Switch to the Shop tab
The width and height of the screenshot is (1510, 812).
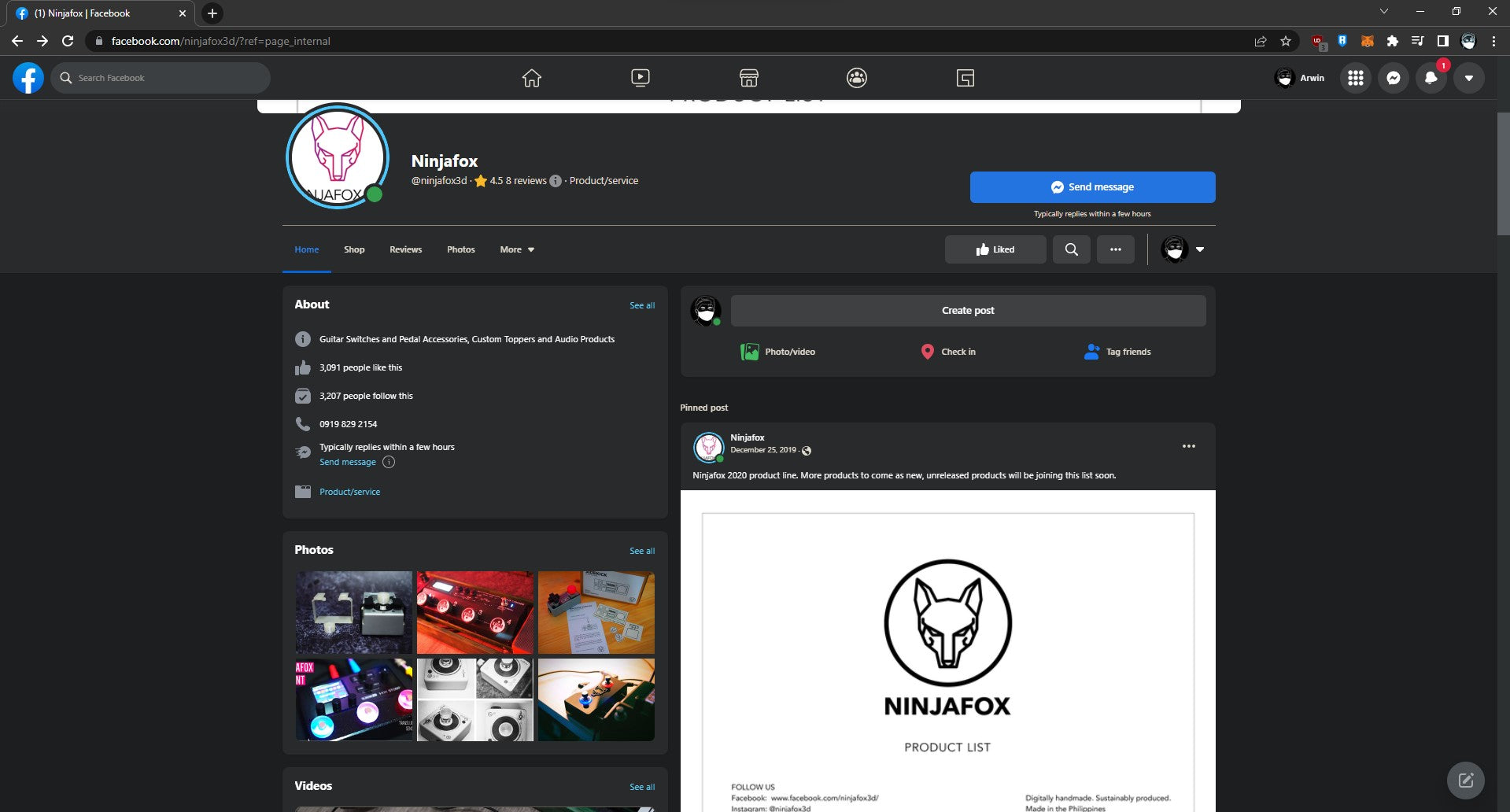tap(354, 249)
